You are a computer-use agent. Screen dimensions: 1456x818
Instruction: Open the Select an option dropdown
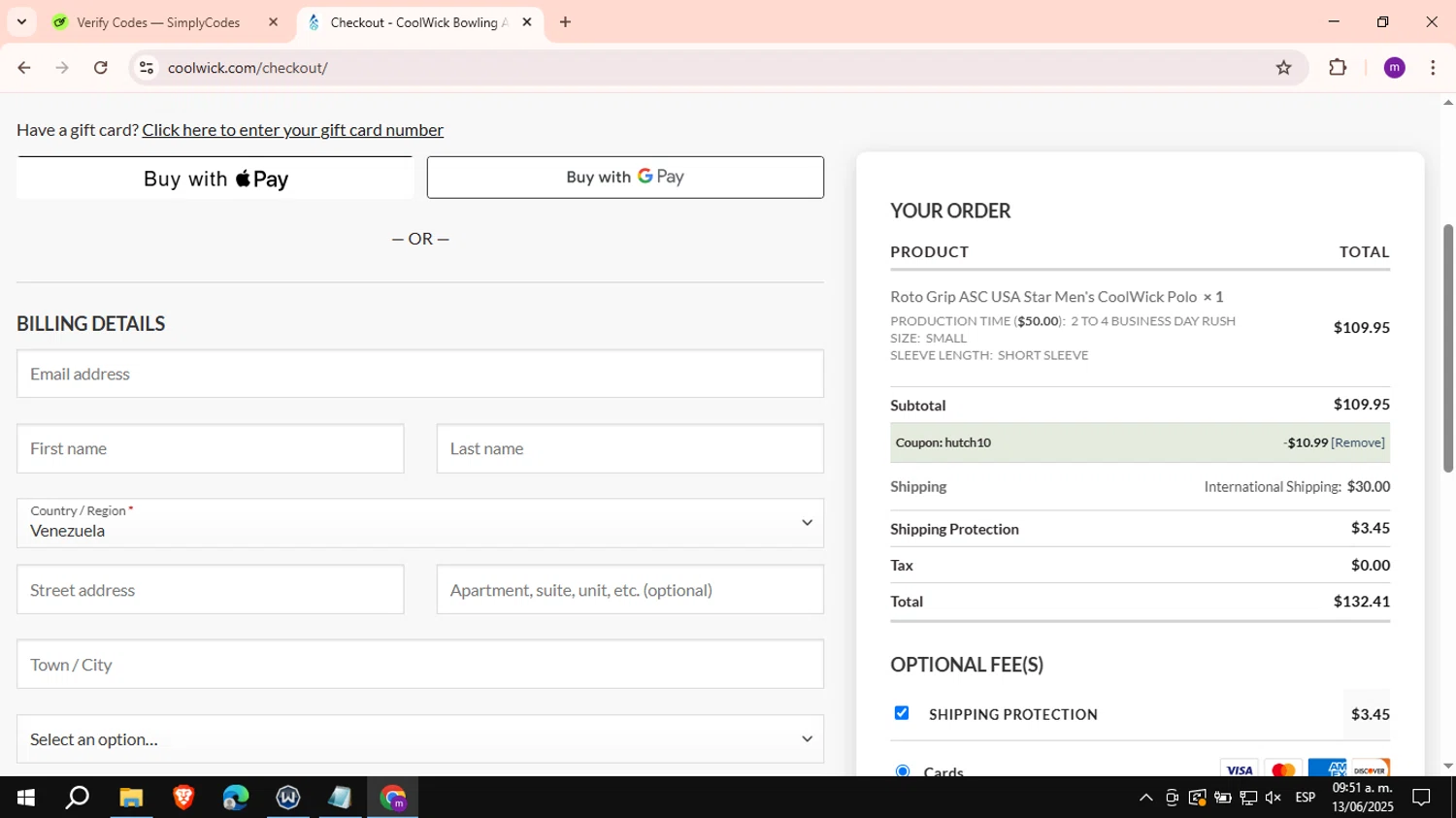pos(420,739)
